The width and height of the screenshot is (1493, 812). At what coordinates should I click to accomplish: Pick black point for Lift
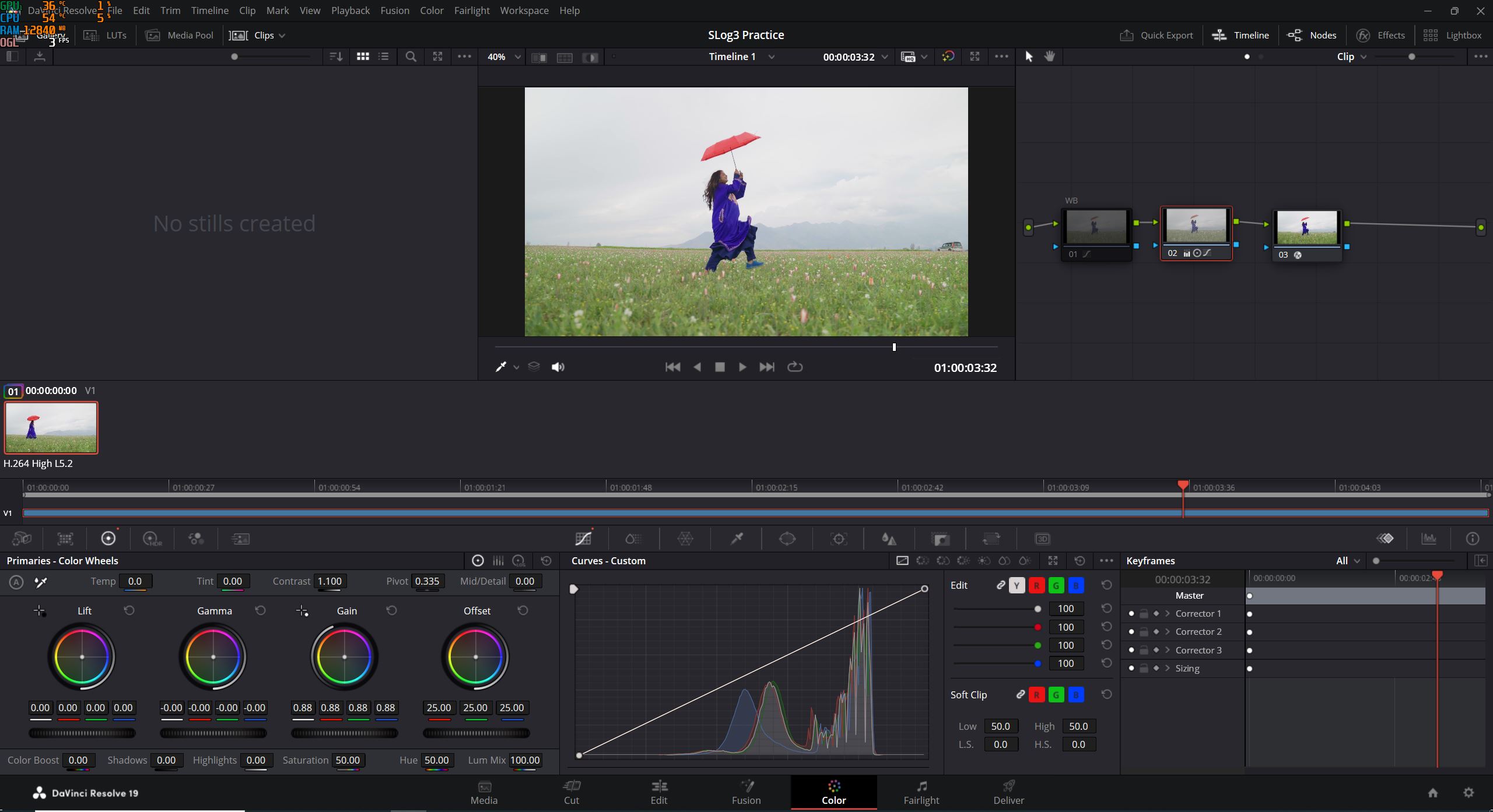coord(40,611)
